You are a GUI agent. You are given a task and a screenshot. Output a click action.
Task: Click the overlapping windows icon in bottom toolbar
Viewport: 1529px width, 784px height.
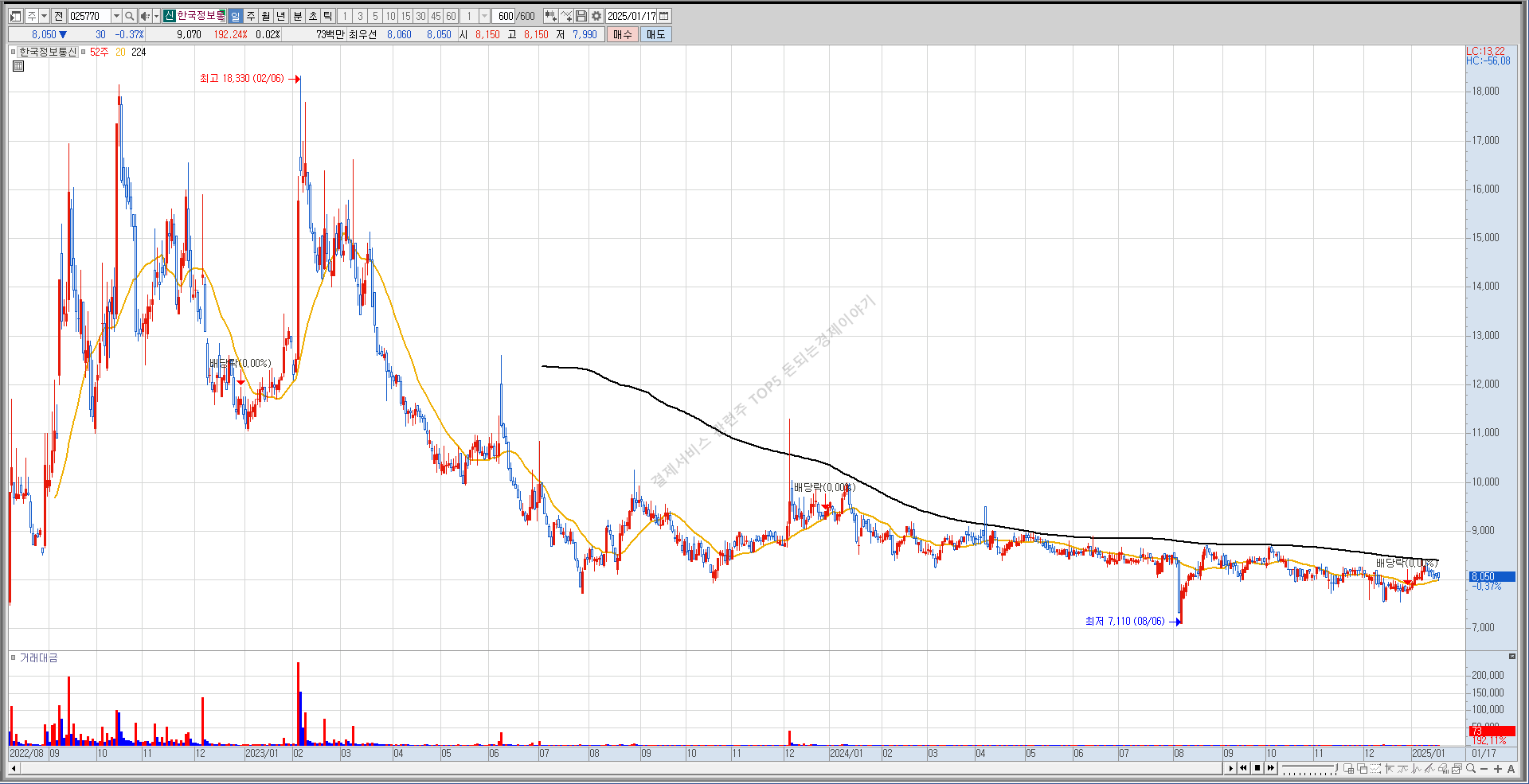(1363, 768)
